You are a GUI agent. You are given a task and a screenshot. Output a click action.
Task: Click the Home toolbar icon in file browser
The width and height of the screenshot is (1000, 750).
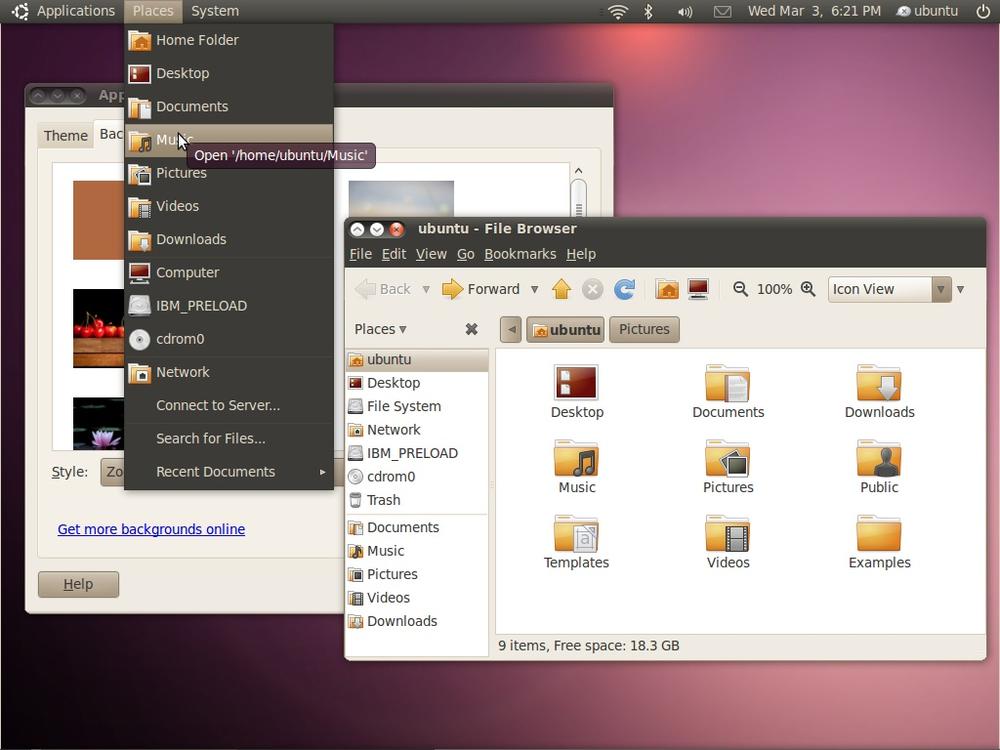(x=667, y=289)
